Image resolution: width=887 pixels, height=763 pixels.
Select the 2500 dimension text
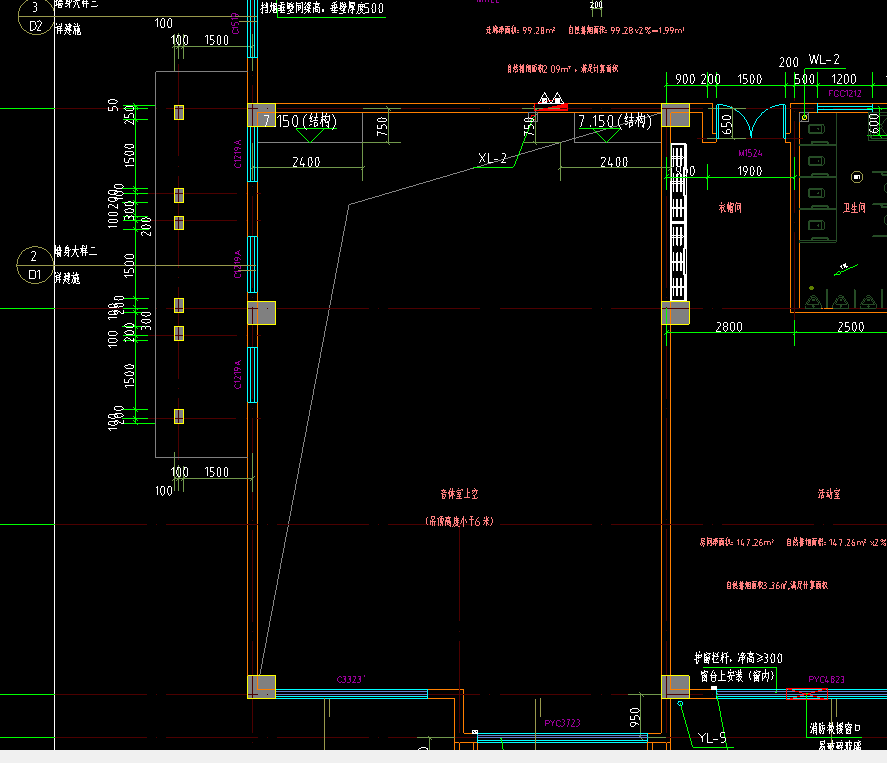coord(851,327)
